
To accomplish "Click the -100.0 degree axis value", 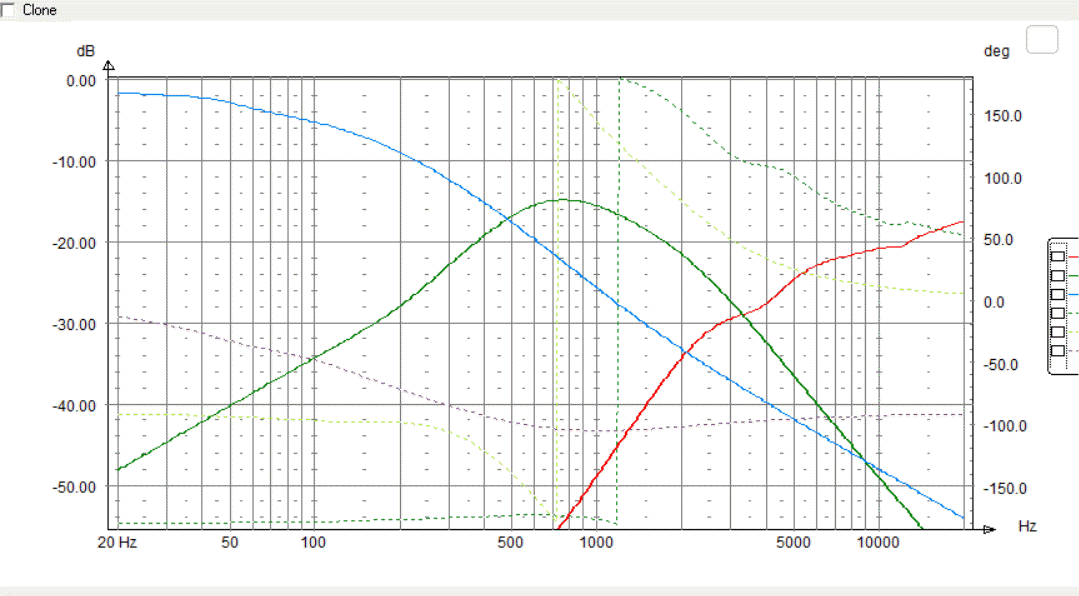I will (1004, 427).
